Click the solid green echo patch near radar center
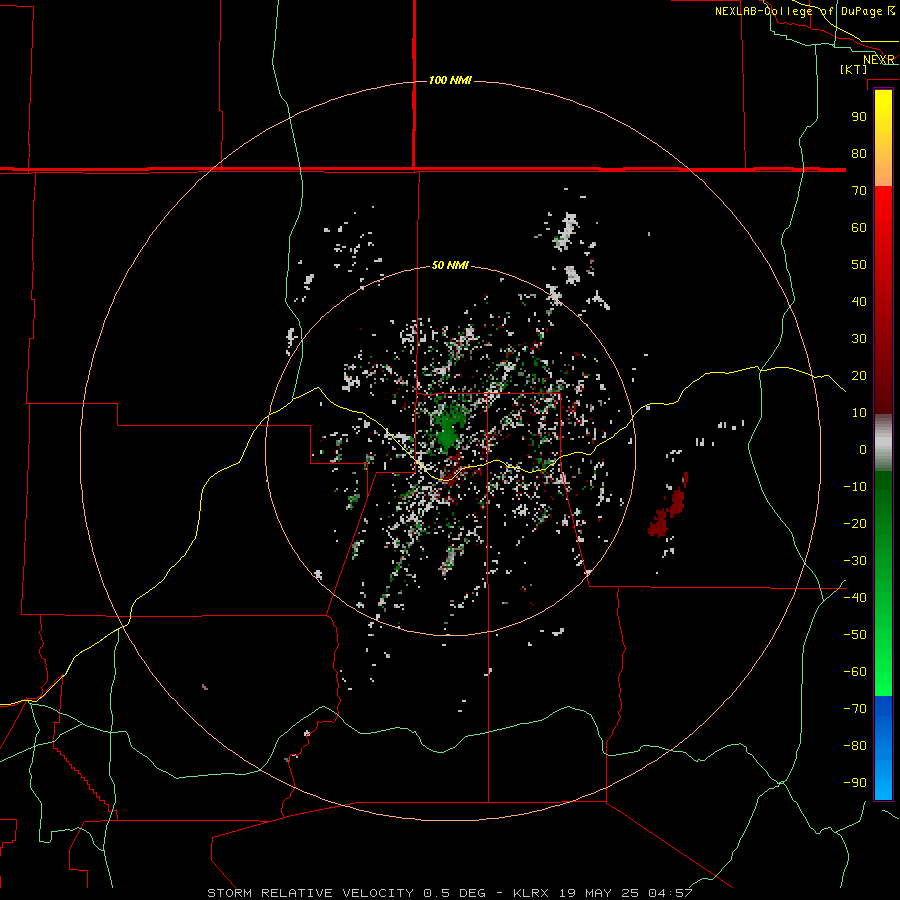The width and height of the screenshot is (900, 900). click(447, 432)
